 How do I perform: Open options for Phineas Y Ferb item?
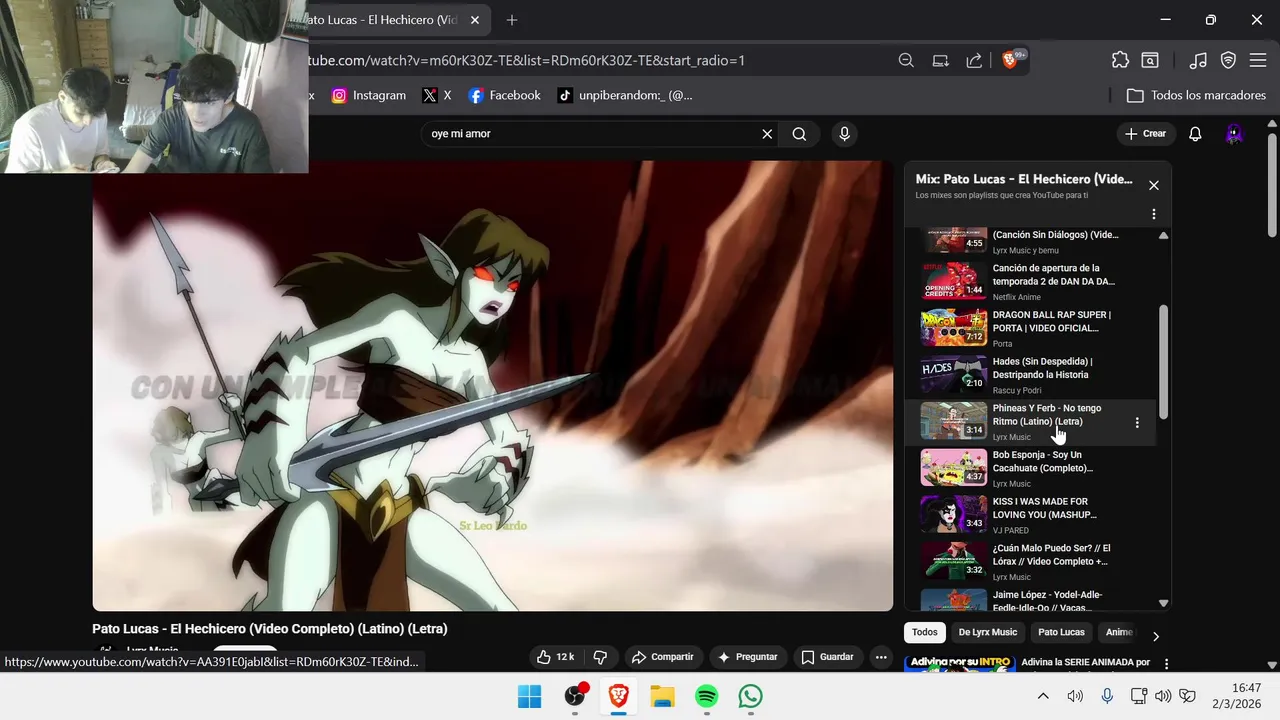click(1137, 422)
